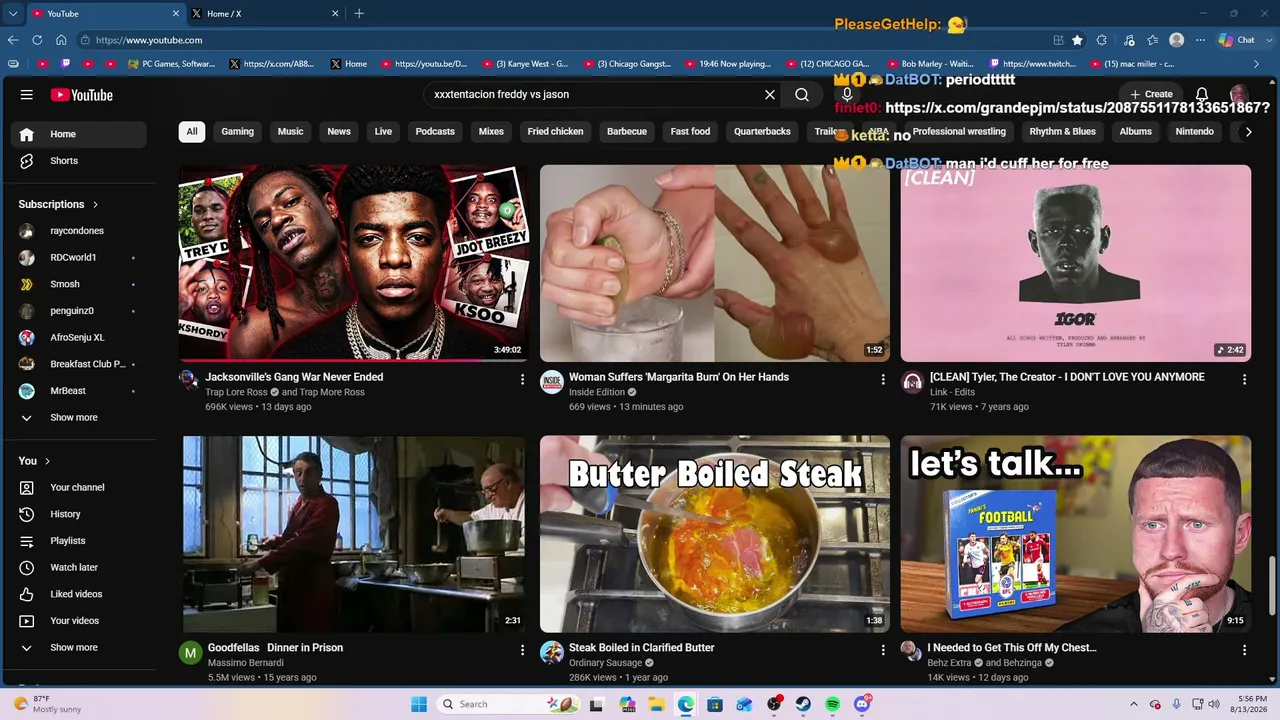
Task: Reload the page in the browser
Action: click(x=37, y=40)
